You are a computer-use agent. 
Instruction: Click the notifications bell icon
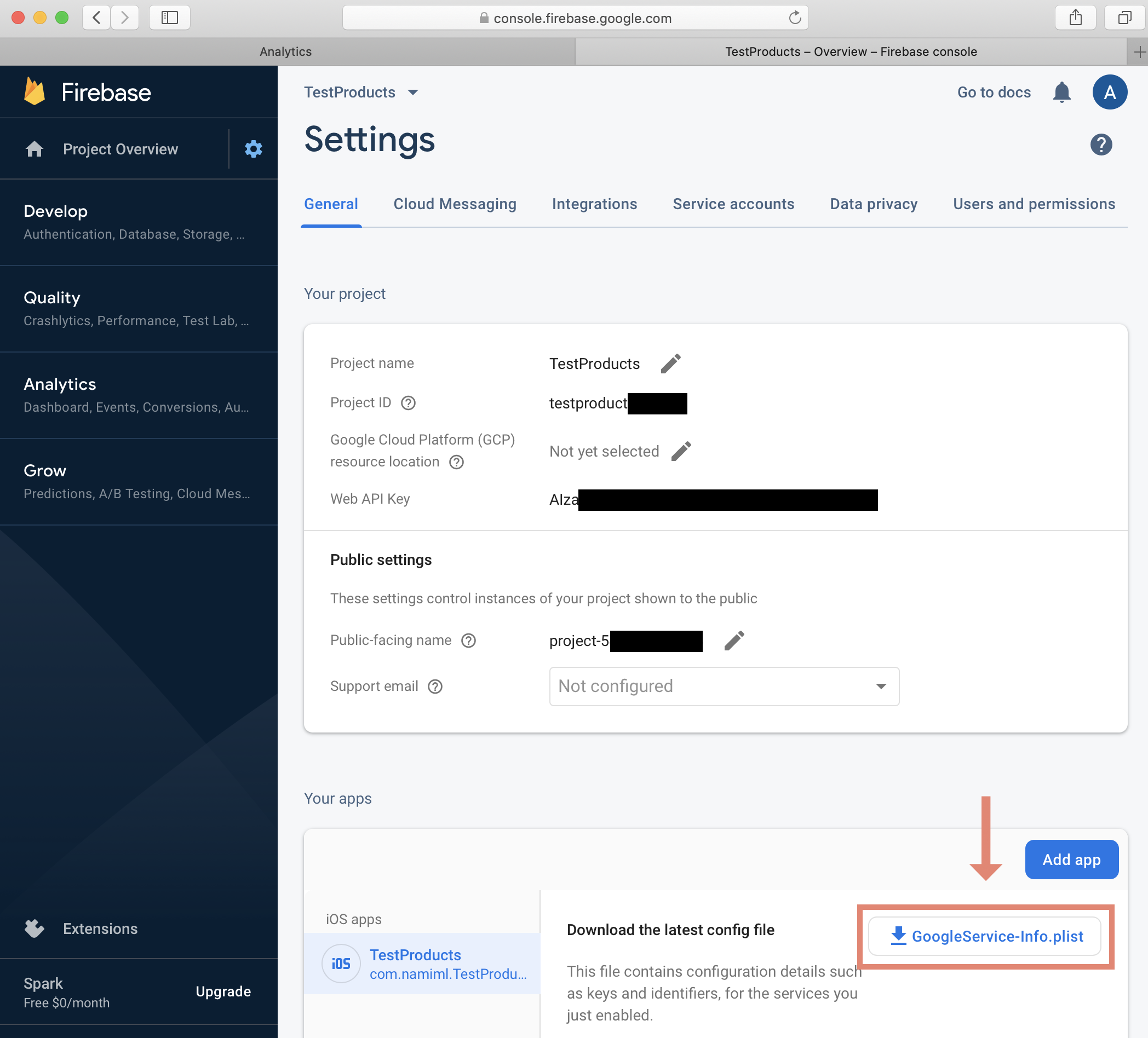pyautogui.click(x=1061, y=92)
